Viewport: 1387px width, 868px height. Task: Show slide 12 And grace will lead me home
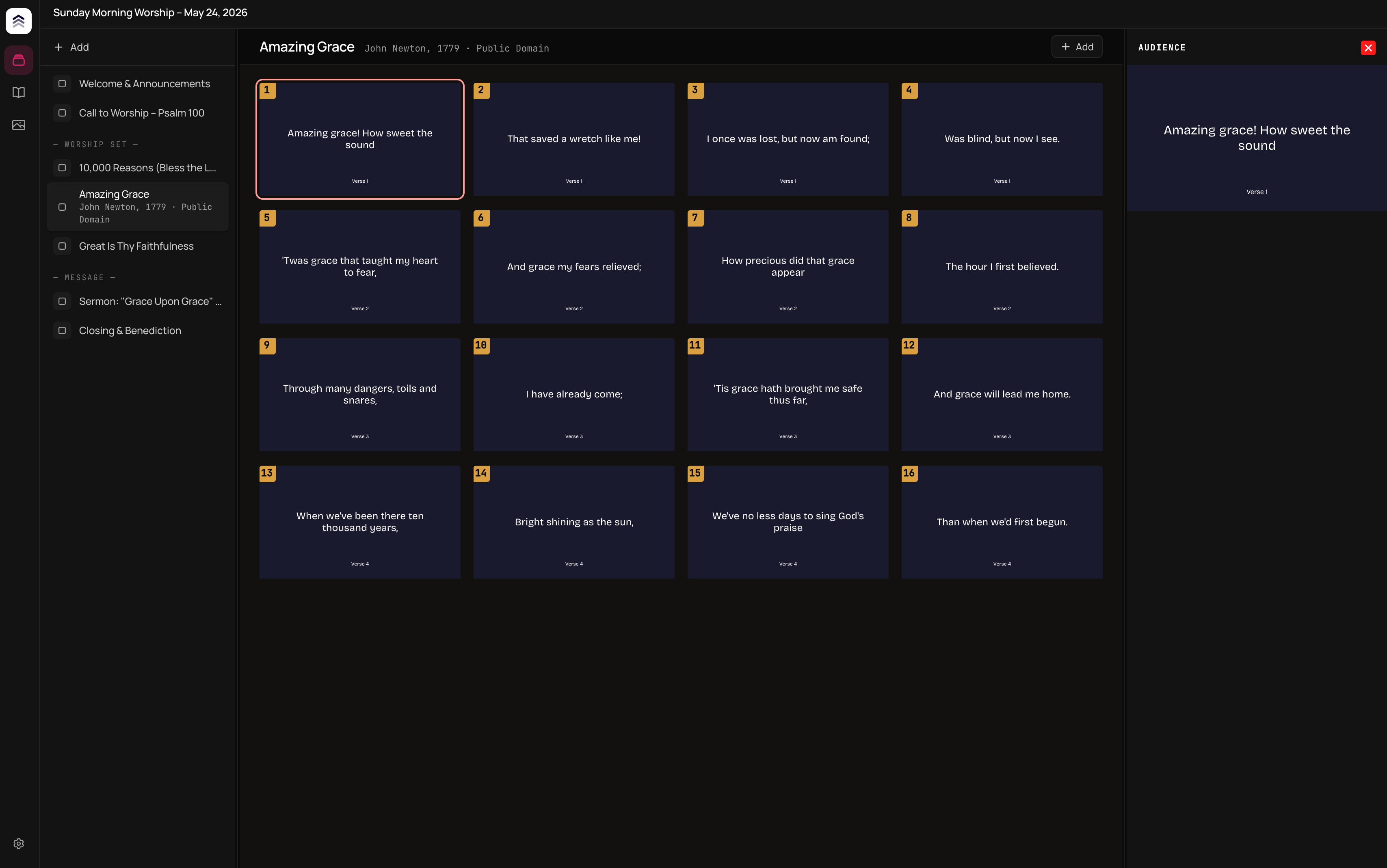tap(1002, 394)
